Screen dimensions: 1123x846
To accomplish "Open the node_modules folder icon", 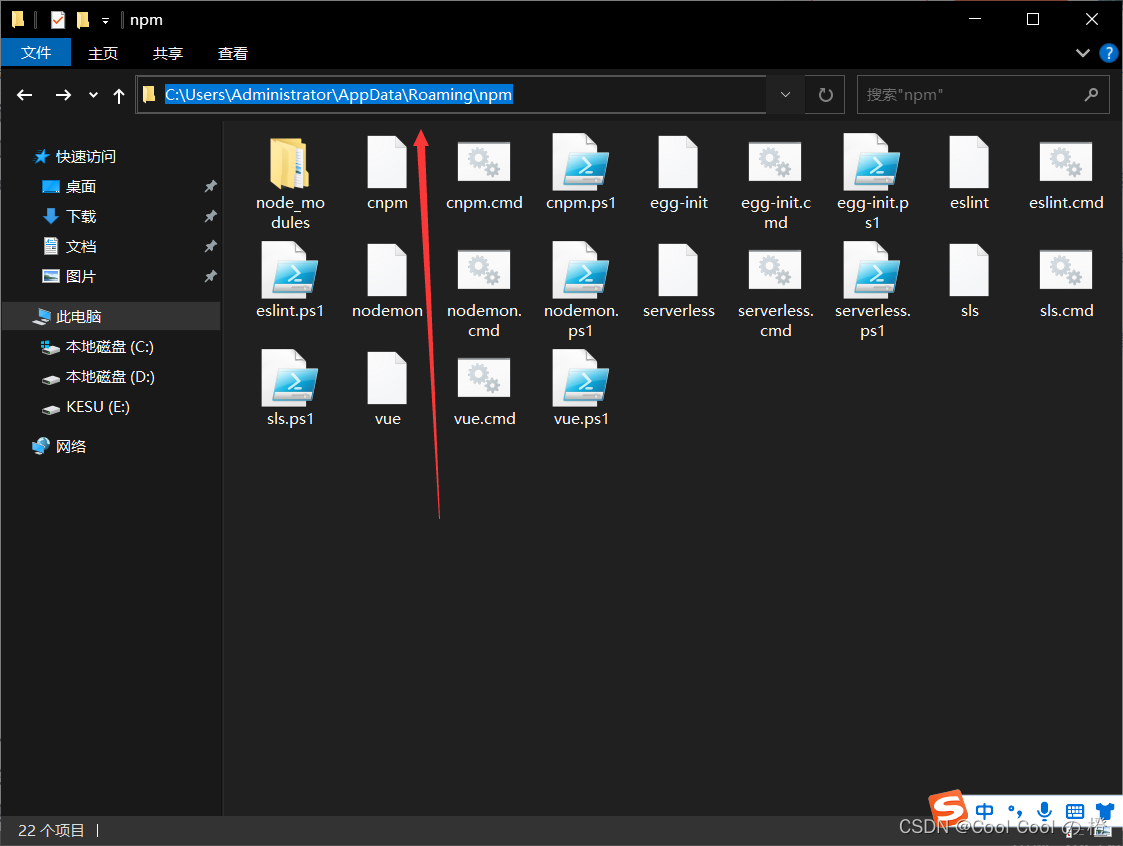I will click(x=290, y=163).
